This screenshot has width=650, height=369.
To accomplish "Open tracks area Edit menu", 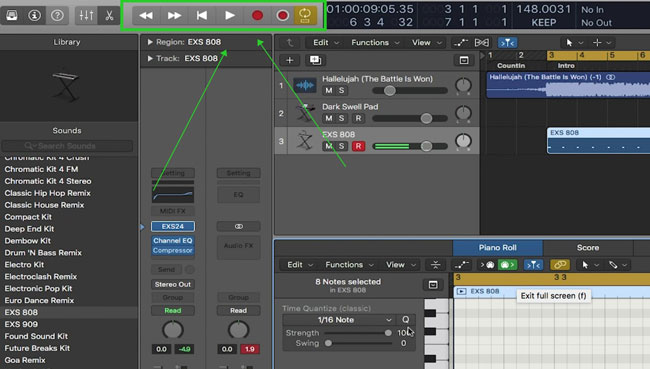I will pos(325,42).
